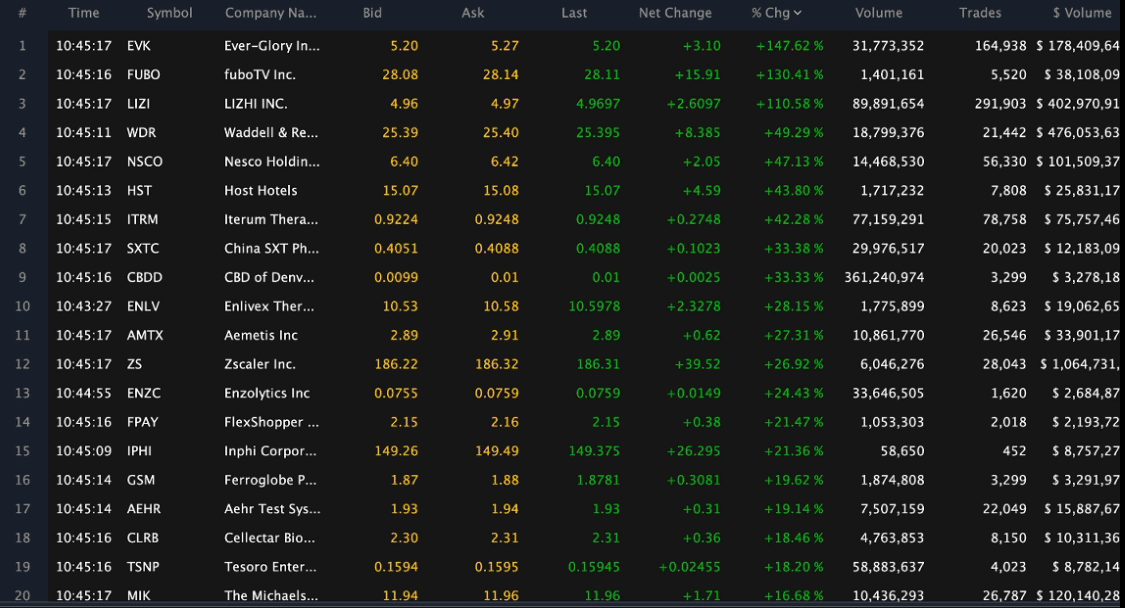Image resolution: width=1125 pixels, height=608 pixels.
Task: Click the trades value 452
Action: pyautogui.click(x=1015, y=451)
